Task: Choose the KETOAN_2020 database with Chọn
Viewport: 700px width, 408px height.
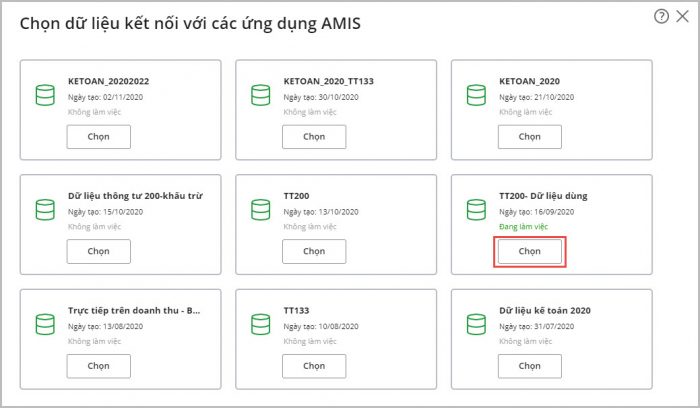Action: click(x=530, y=137)
